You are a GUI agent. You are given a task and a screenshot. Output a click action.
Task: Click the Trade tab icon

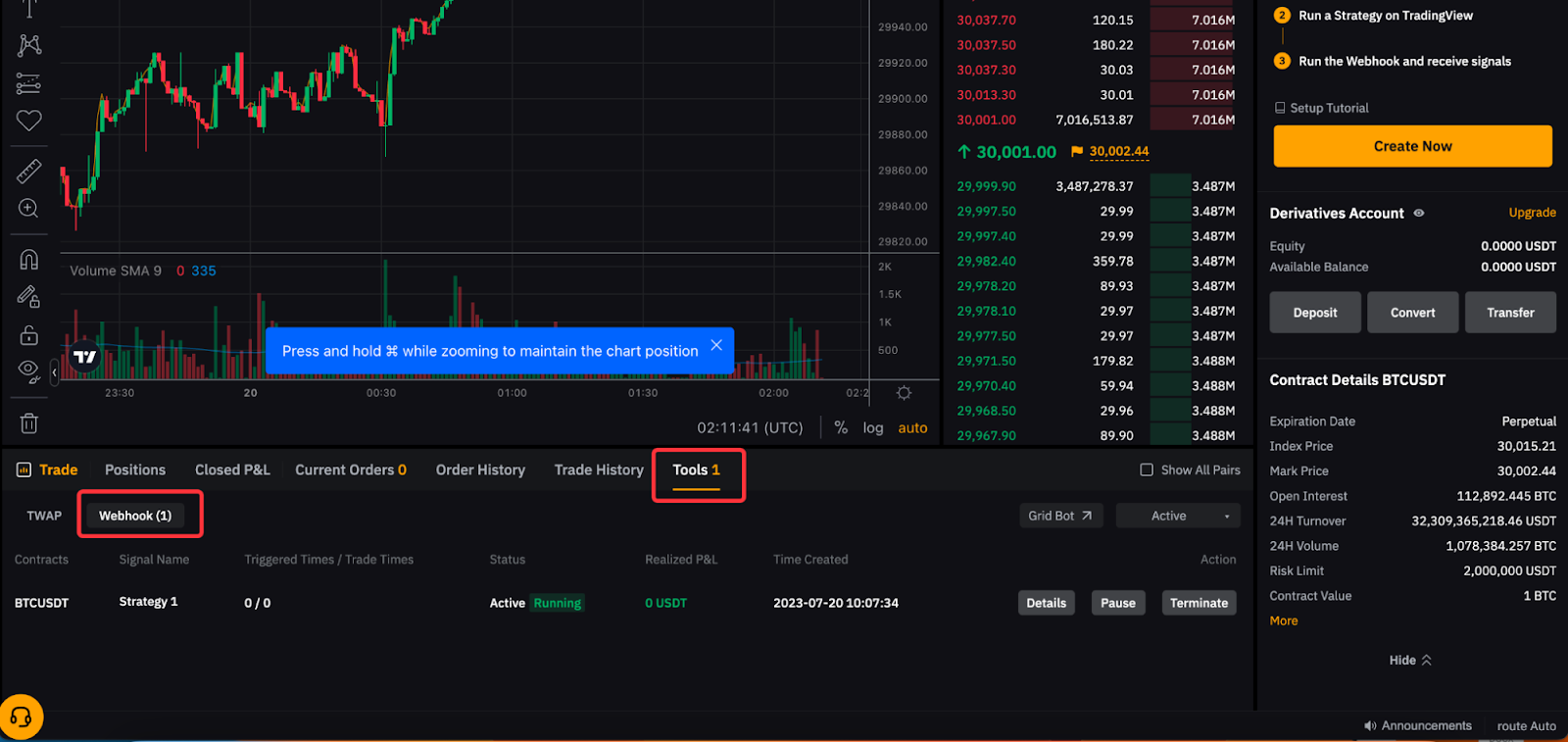tap(24, 470)
